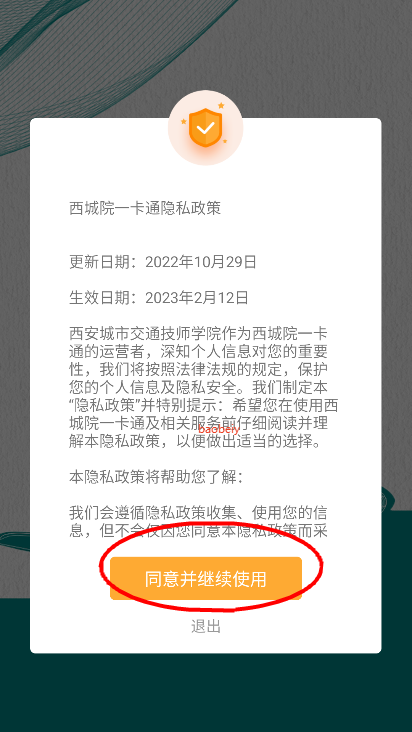Click the small star above the shield
This screenshot has height=732, width=412.
click(221, 106)
